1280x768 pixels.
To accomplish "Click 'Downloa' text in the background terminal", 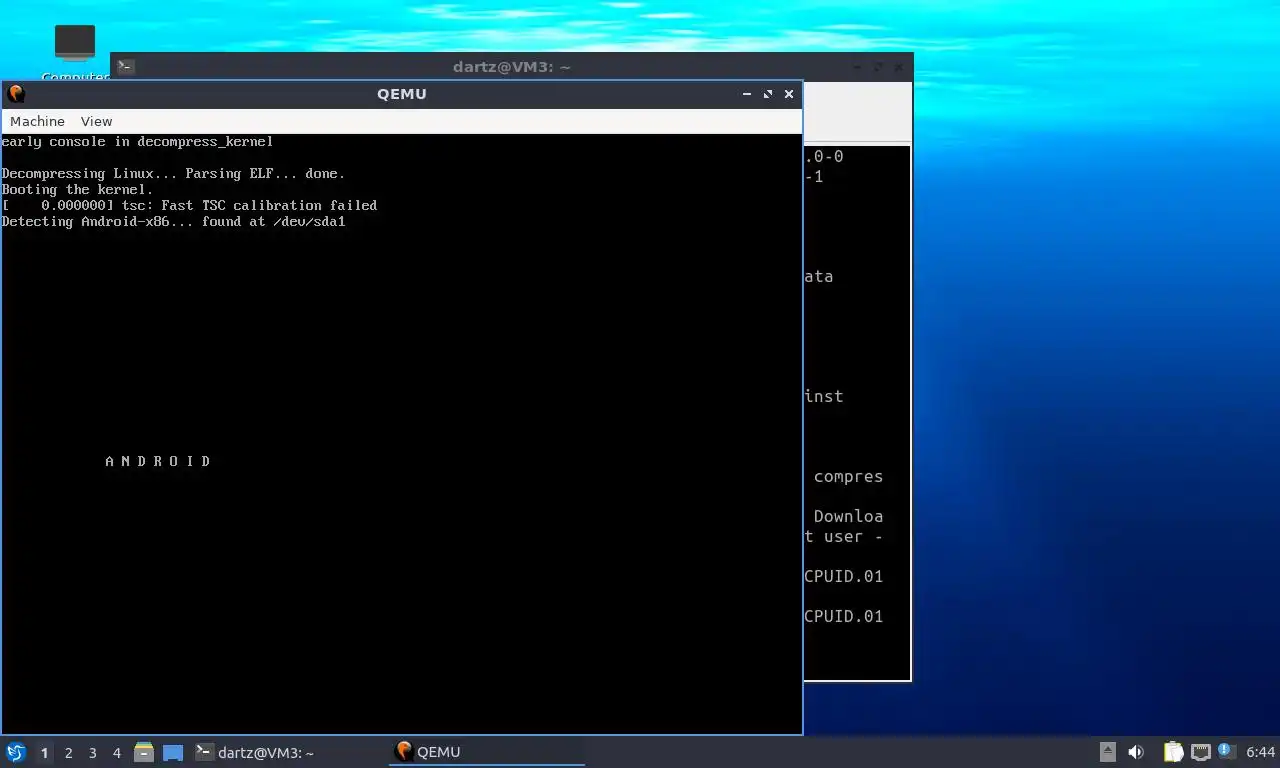I will tap(848, 517).
